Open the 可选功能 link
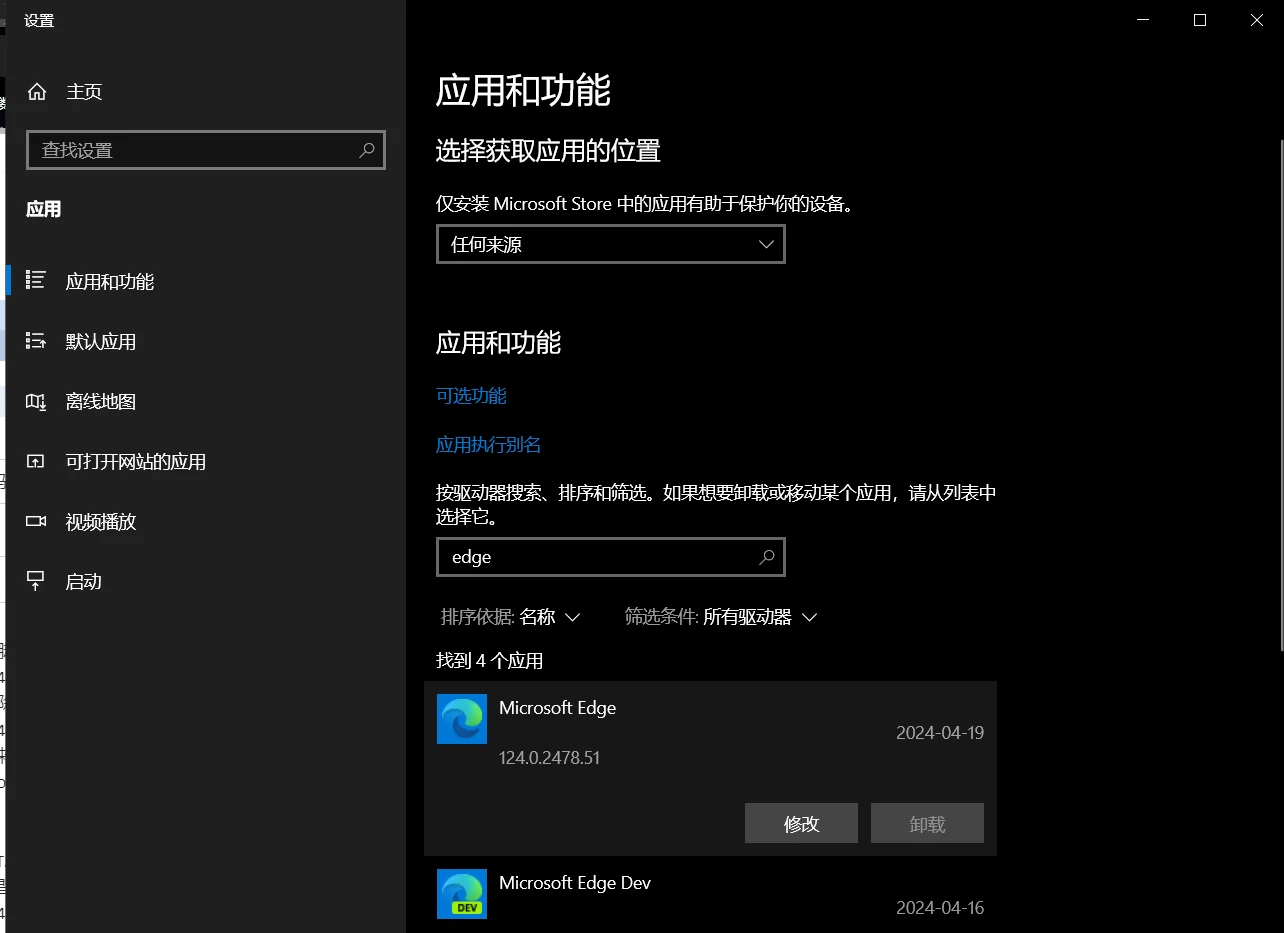The width and height of the screenshot is (1284, 933). [x=471, y=395]
